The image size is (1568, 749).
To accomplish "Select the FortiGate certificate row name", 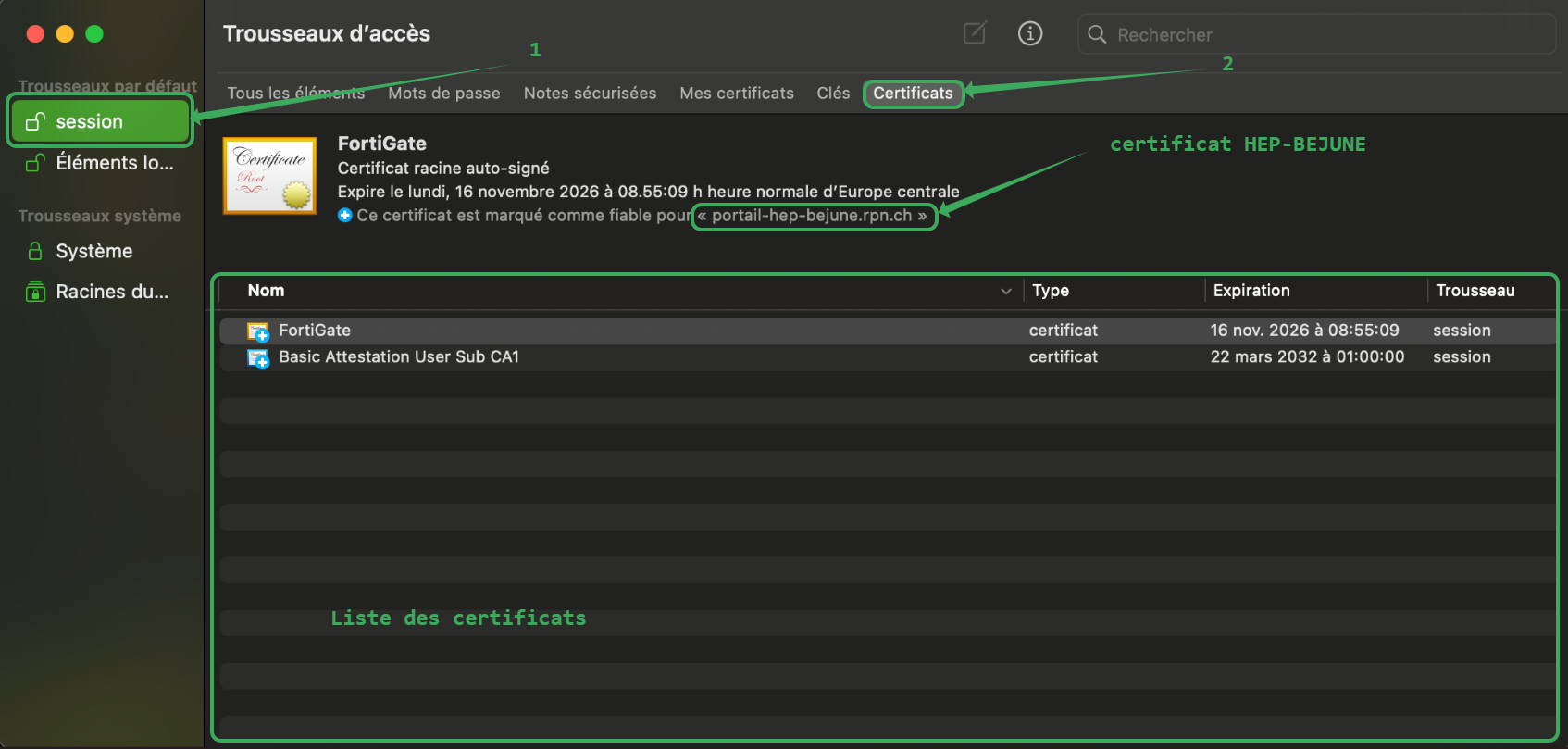I will click(x=315, y=331).
